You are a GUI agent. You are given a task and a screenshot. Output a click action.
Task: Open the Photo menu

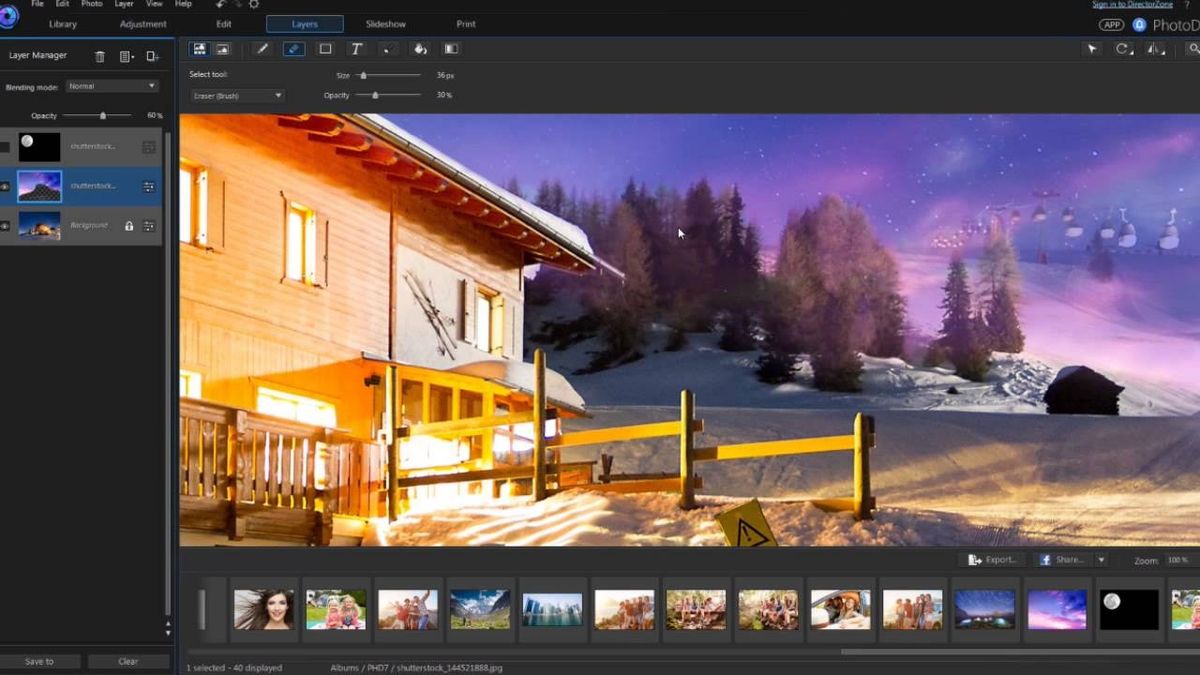91,4
